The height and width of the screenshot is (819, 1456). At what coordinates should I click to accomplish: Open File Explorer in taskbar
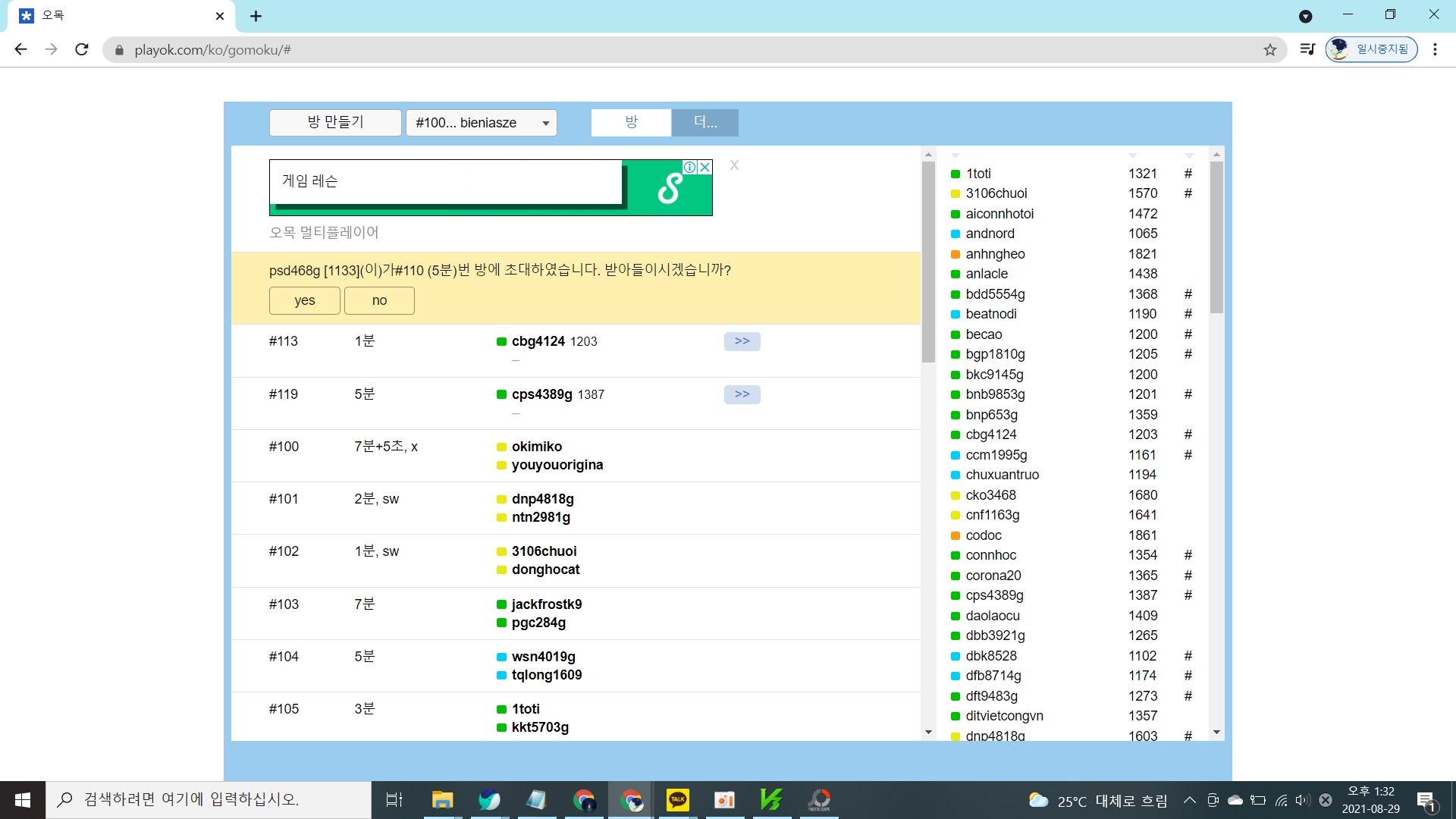[442, 799]
